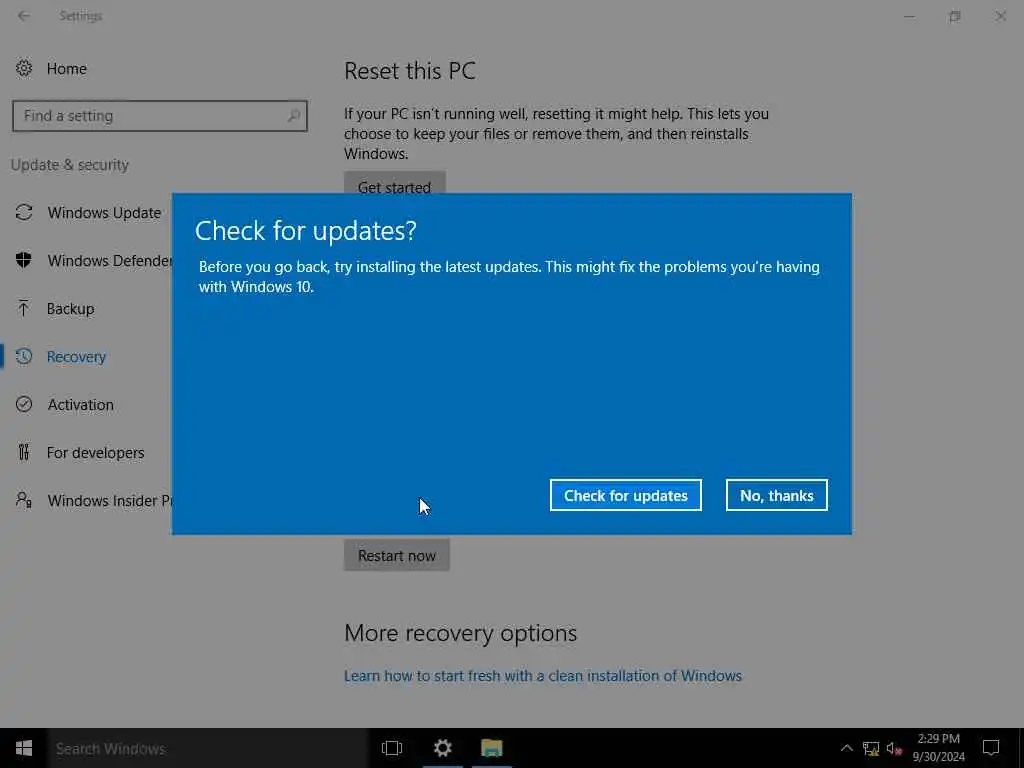Click the magnifier icon in search box
The height and width of the screenshot is (768, 1024).
pos(294,116)
